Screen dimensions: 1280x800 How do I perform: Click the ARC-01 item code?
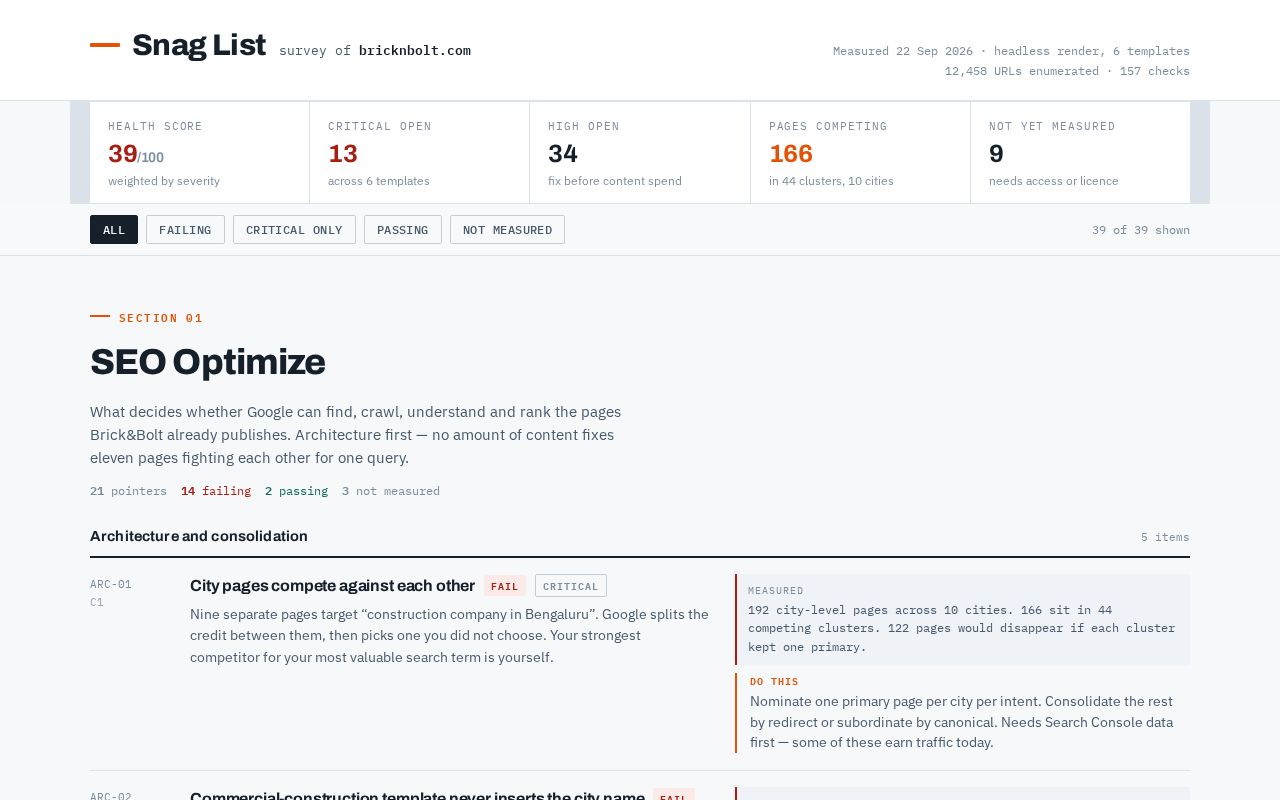pos(111,584)
